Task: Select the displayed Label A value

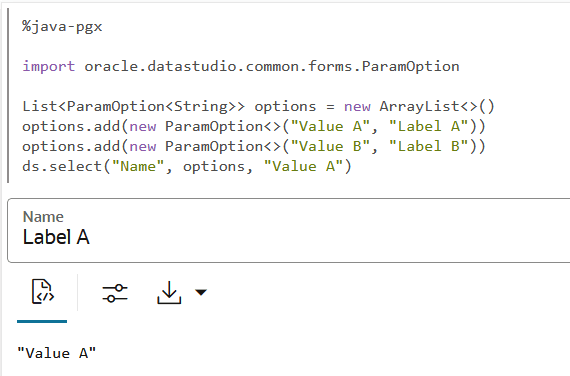Action: pos(56,237)
